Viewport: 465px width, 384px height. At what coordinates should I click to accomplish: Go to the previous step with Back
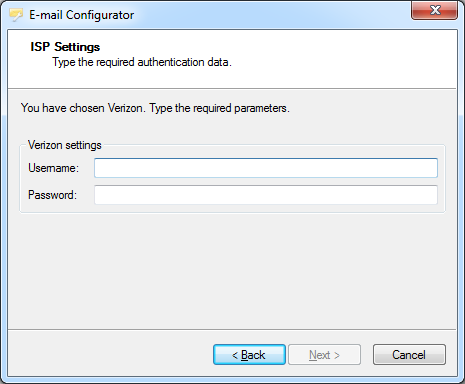pos(249,355)
